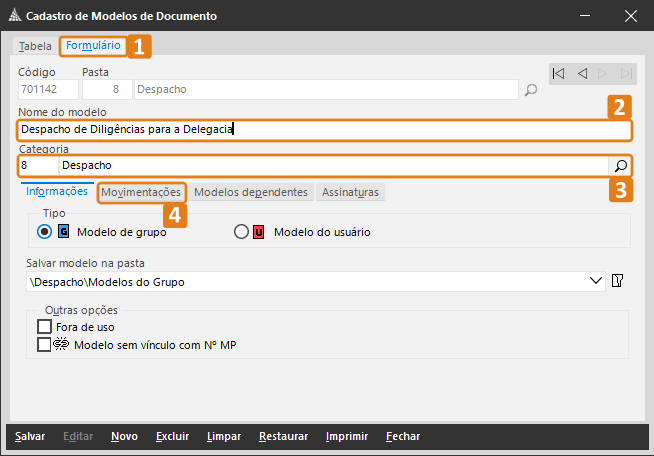Viewport: 654px width, 456px height.
Task: Click the Imprimir button
Action: (x=347, y=436)
